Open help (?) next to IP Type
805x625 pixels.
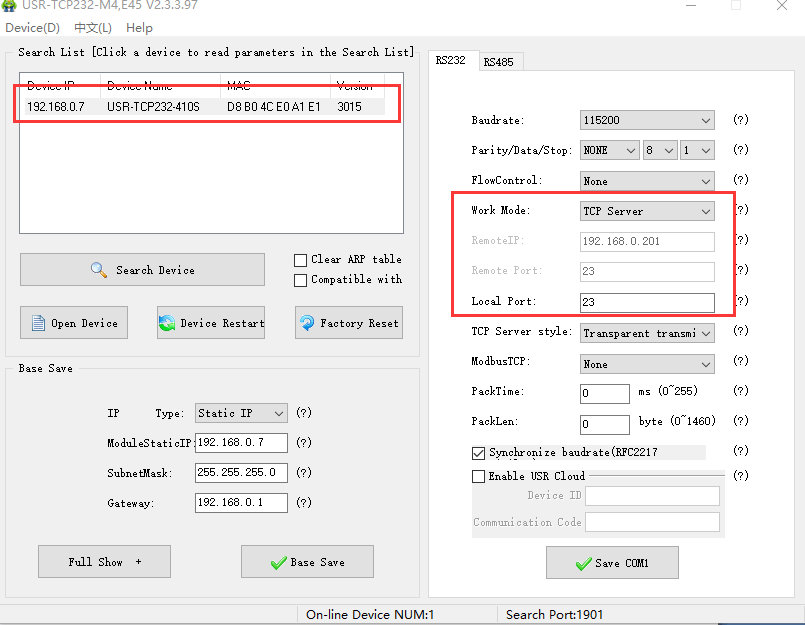[304, 412]
